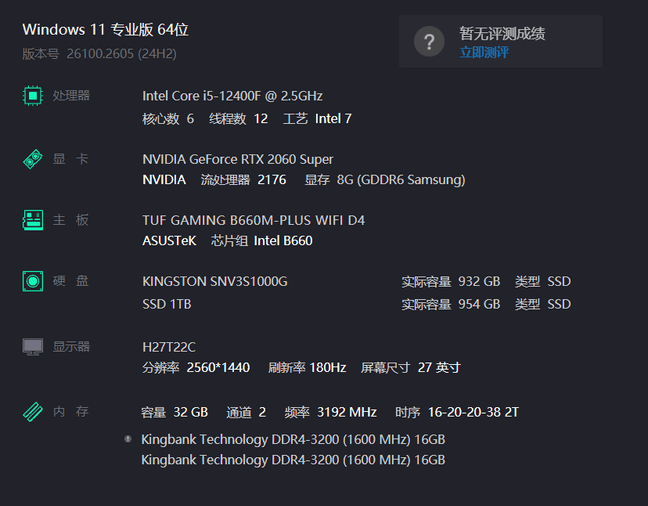
Task: Select the H27T22C monitor model
Action: 170,346
